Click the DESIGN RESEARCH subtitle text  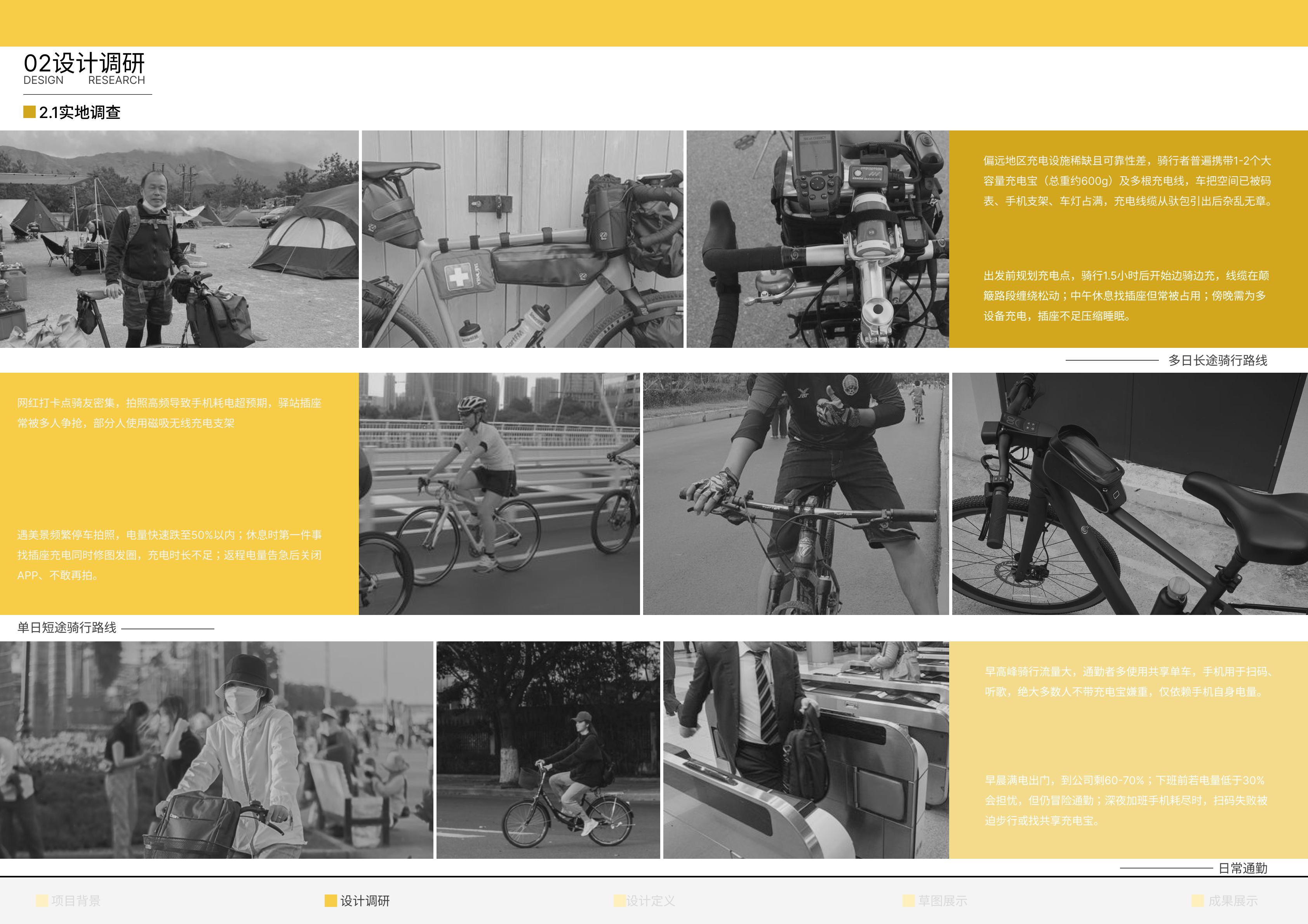(84, 80)
